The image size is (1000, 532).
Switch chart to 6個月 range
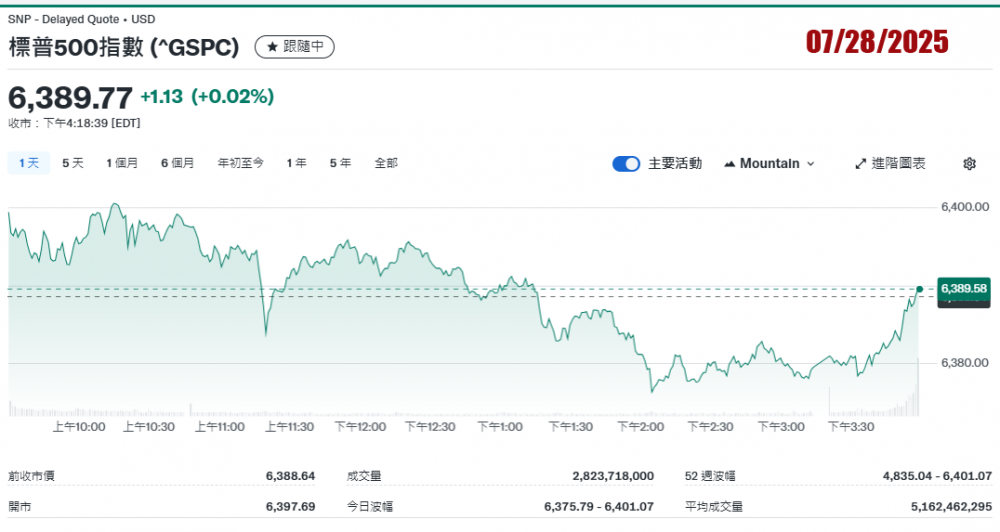pyautogui.click(x=177, y=163)
